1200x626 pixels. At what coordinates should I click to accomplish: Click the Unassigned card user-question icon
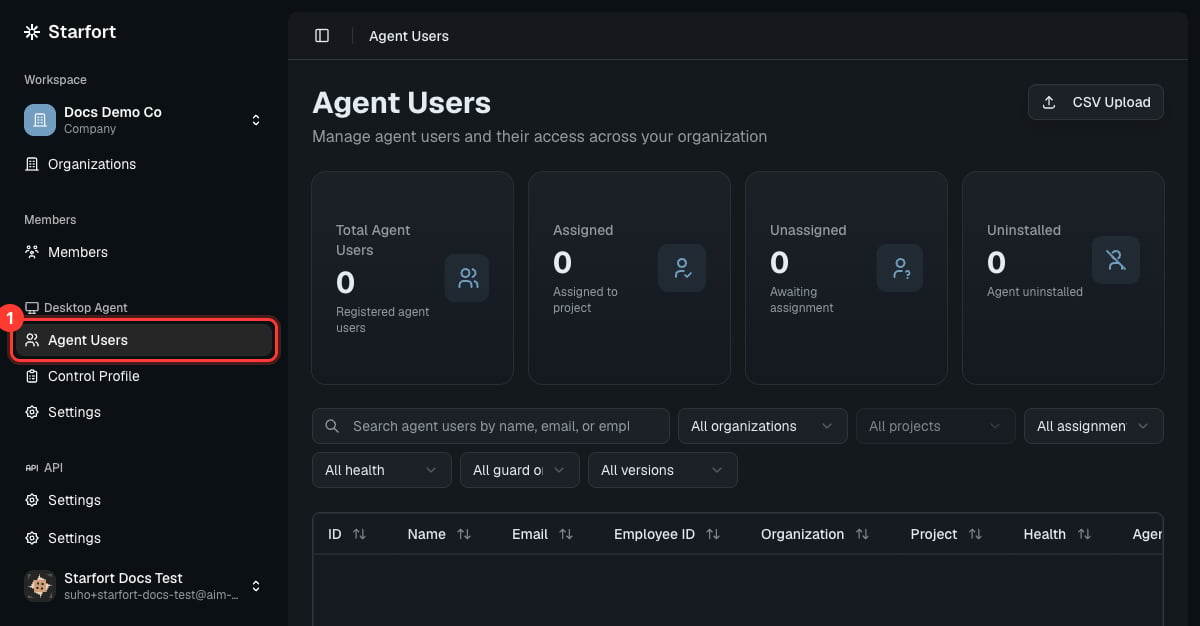[x=900, y=268]
